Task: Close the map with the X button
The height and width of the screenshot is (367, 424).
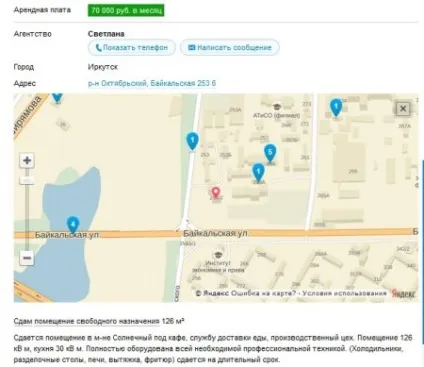Action: coord(403,109)
